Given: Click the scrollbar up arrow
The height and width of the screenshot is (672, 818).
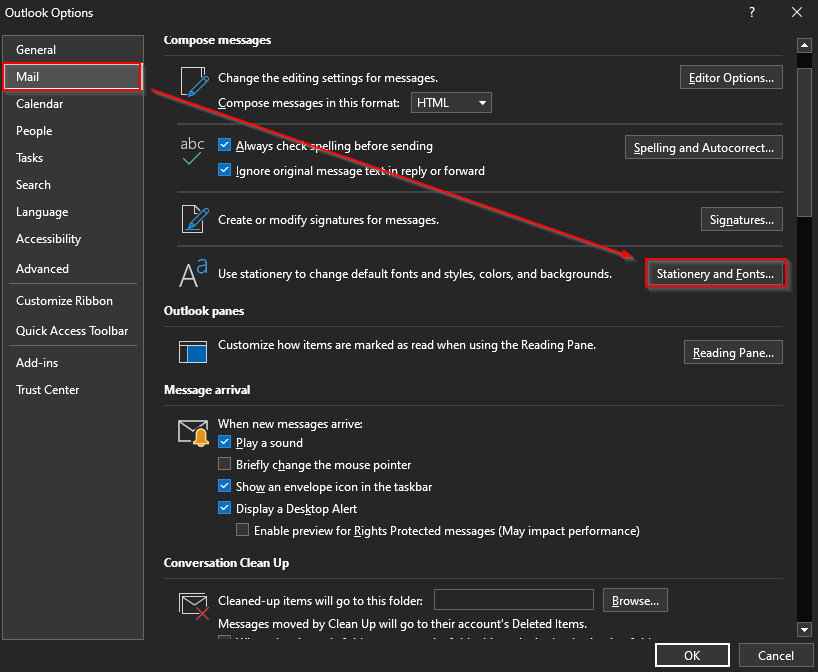Looking at the screenshot, I should (803, 45).
